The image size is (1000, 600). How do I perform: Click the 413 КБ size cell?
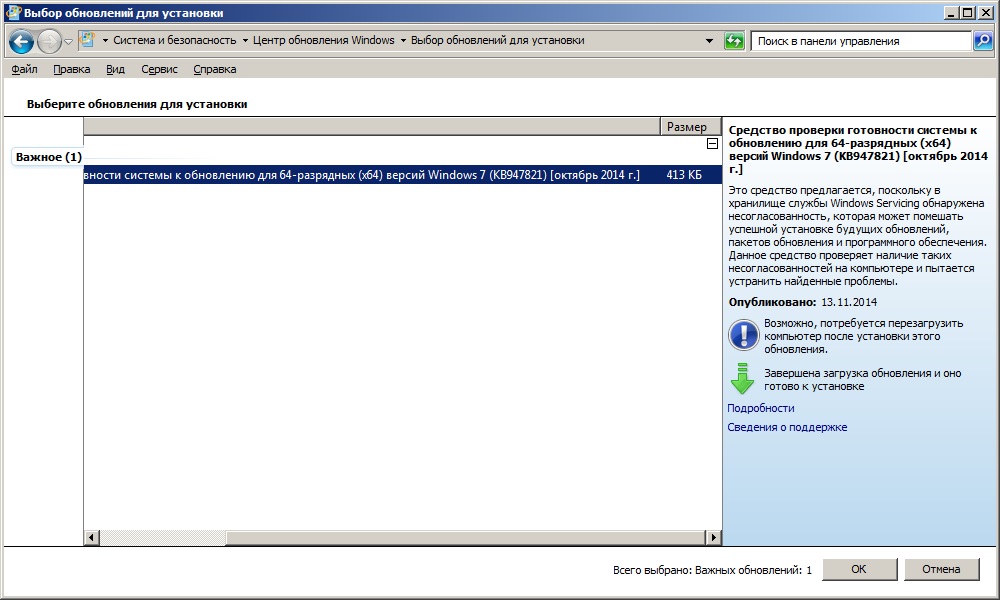click(x=684, y=175)
